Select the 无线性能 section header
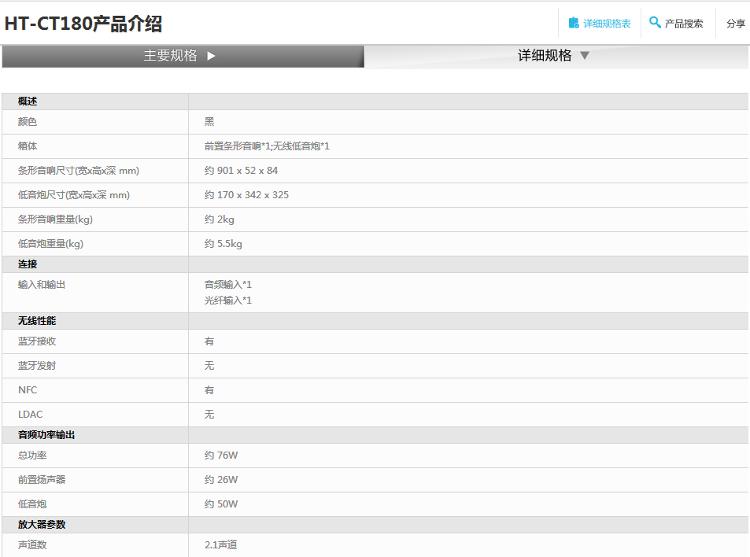 (x=37, y=321)
